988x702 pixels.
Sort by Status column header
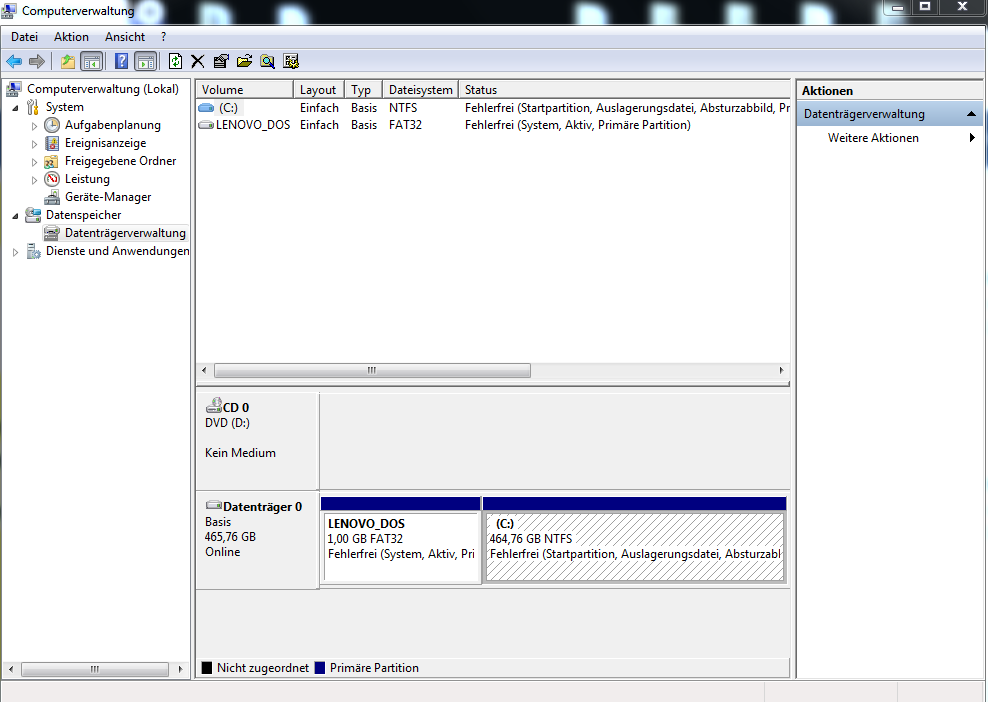624,89
